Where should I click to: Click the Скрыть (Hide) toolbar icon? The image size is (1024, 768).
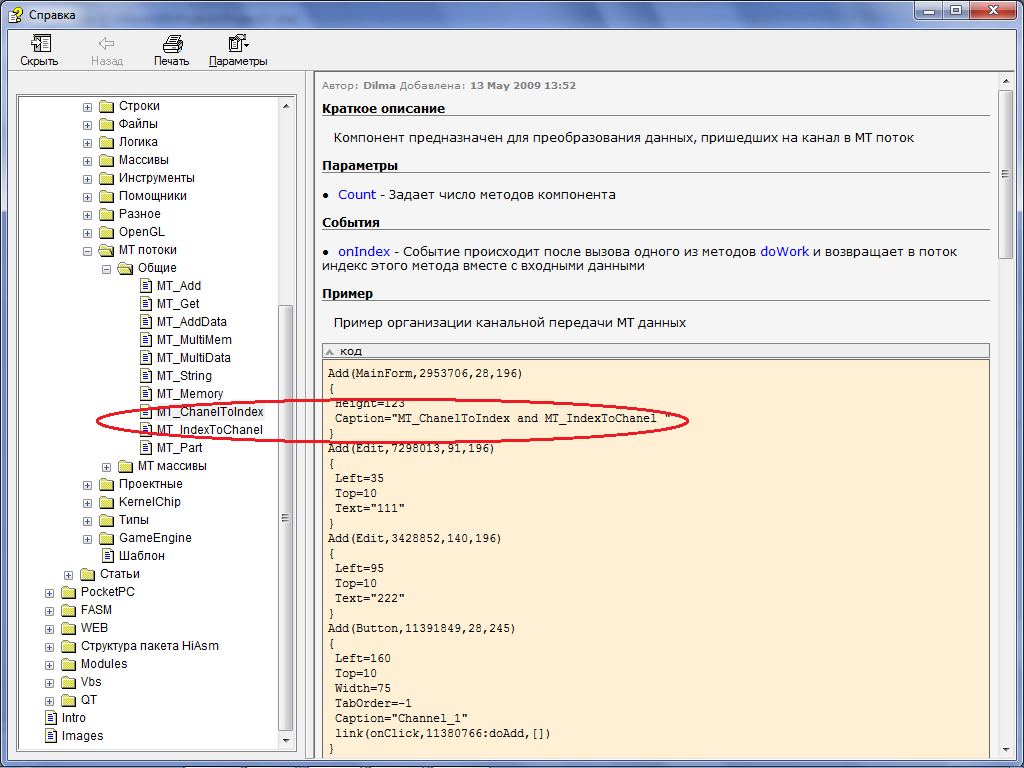point(40,44)
